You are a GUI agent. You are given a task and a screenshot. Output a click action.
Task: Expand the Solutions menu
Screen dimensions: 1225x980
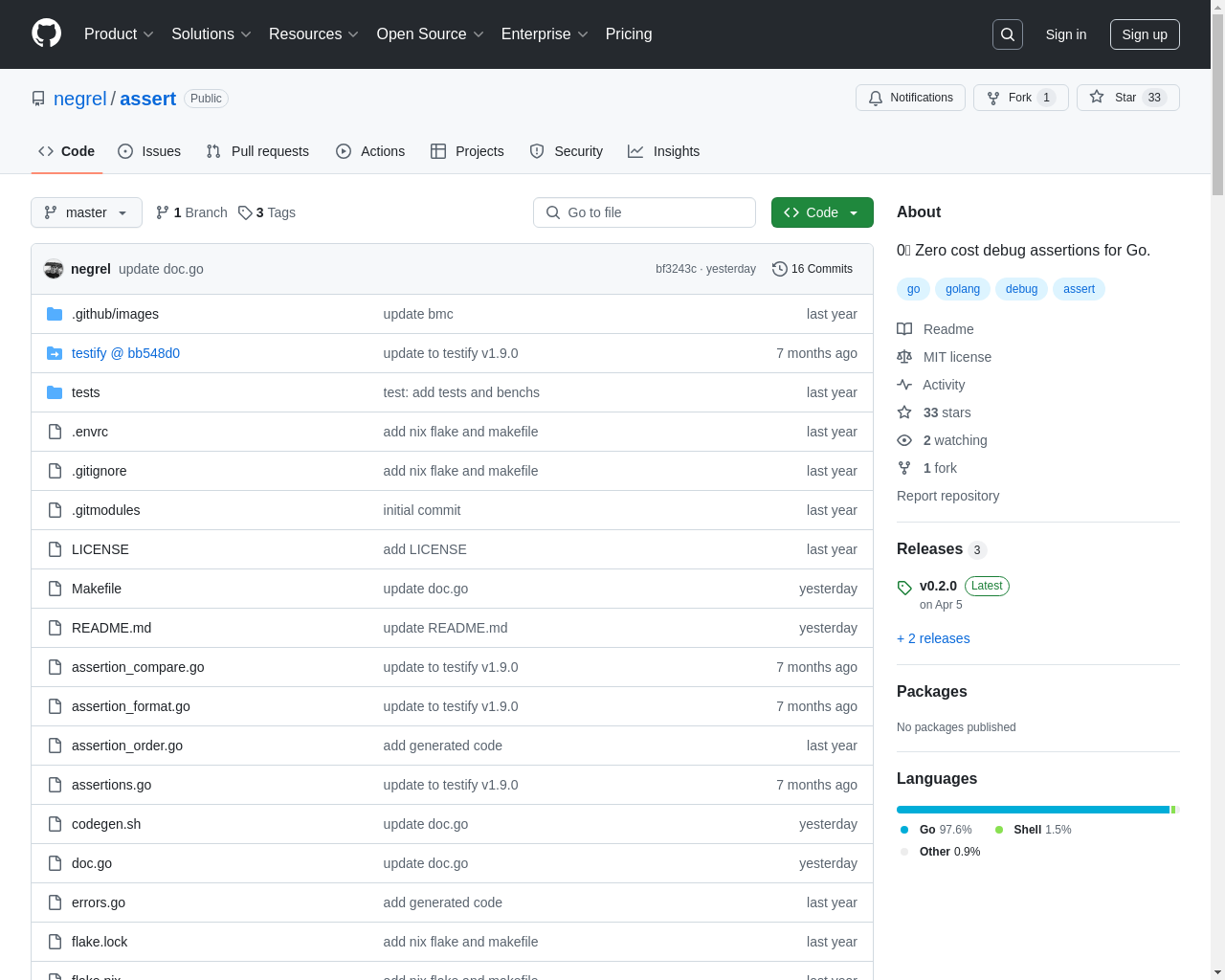[212, 34]
